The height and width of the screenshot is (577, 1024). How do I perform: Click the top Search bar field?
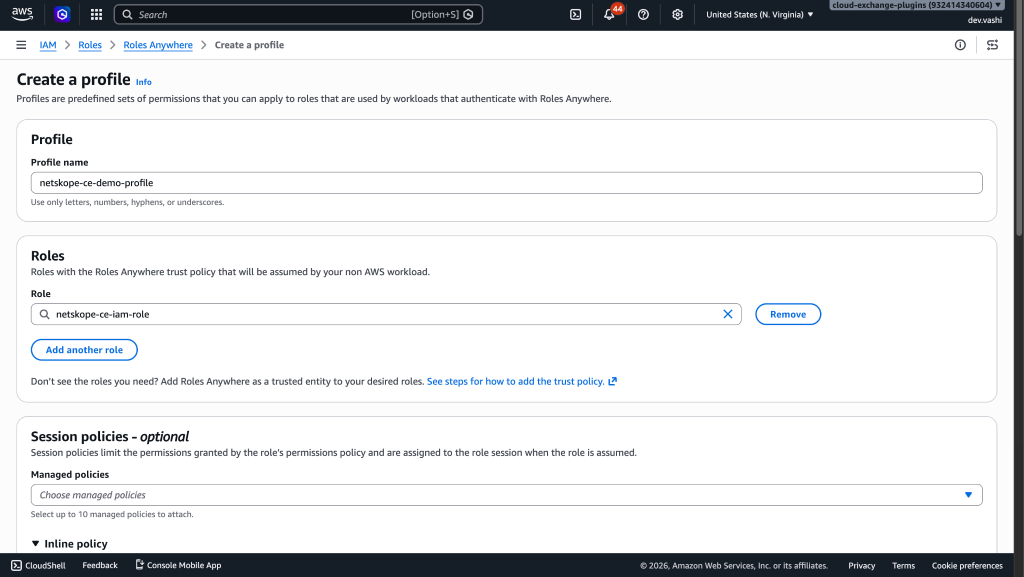298,14
